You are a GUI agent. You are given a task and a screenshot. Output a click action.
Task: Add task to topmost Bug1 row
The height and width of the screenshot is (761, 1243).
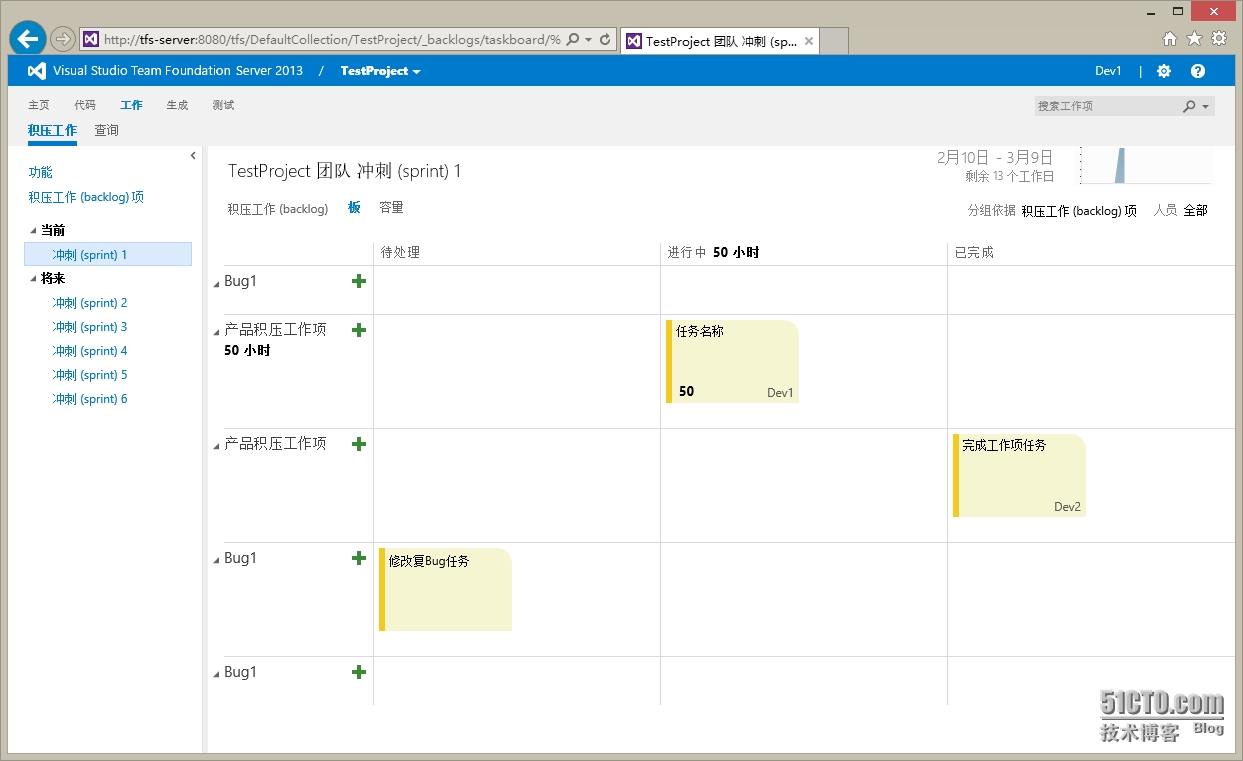pyautogui.click(x=359, y=281)
